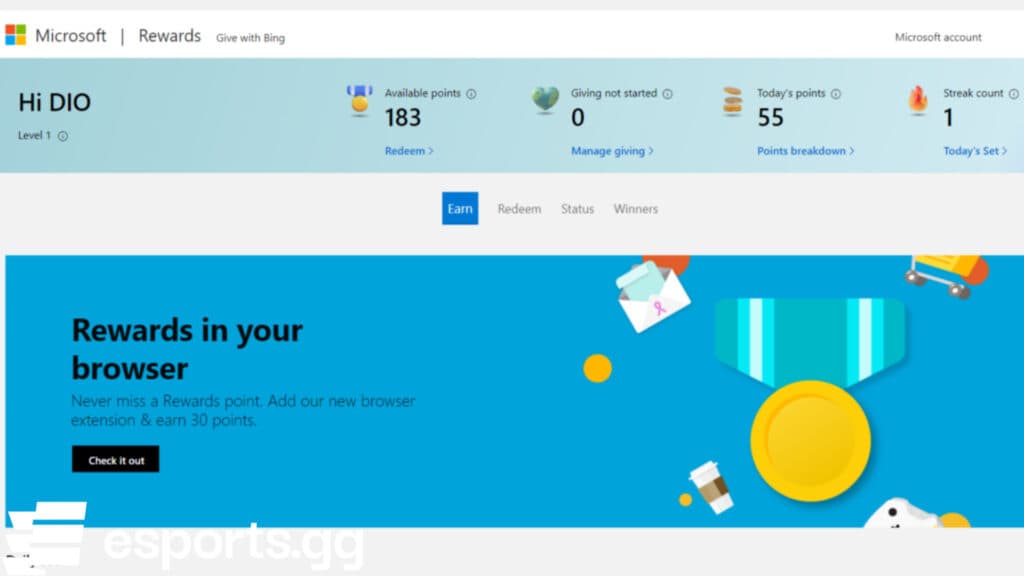Open Manage giving

coord(608,150)
